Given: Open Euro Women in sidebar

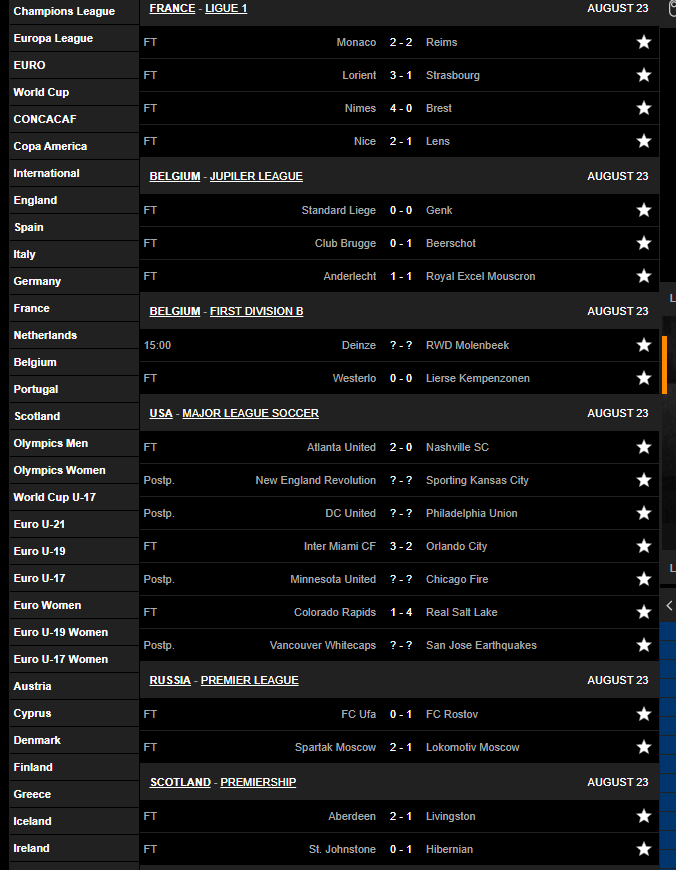Looking at the screenshot, I should (x=74, y=605).
